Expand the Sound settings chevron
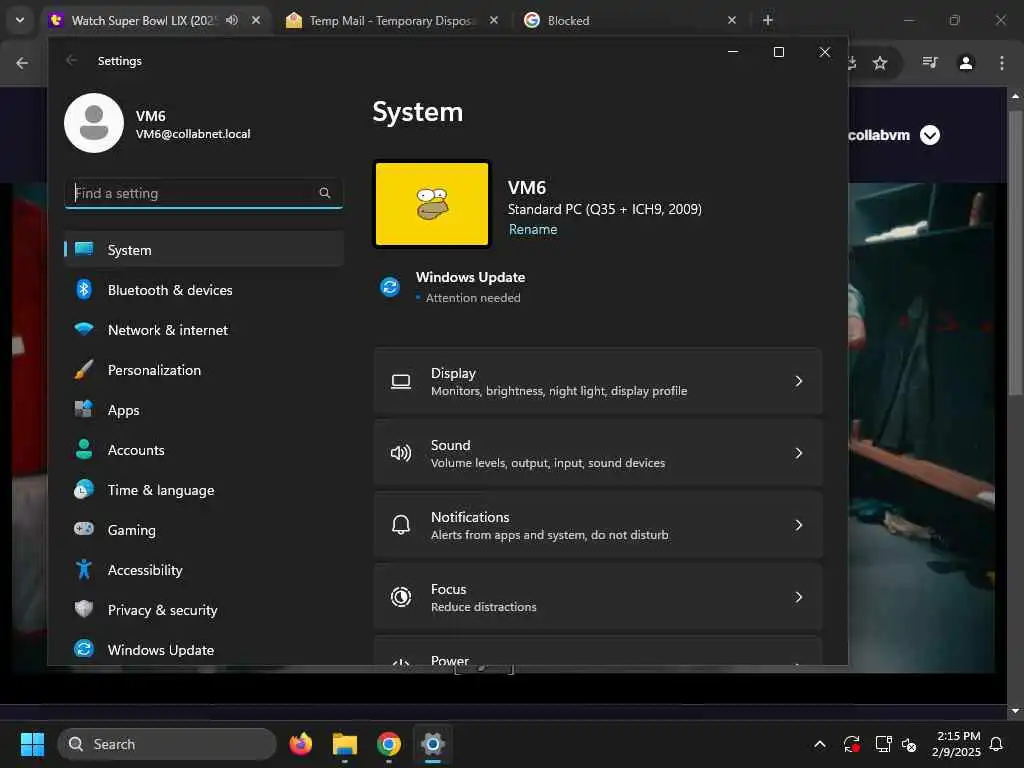 point(798,453)
